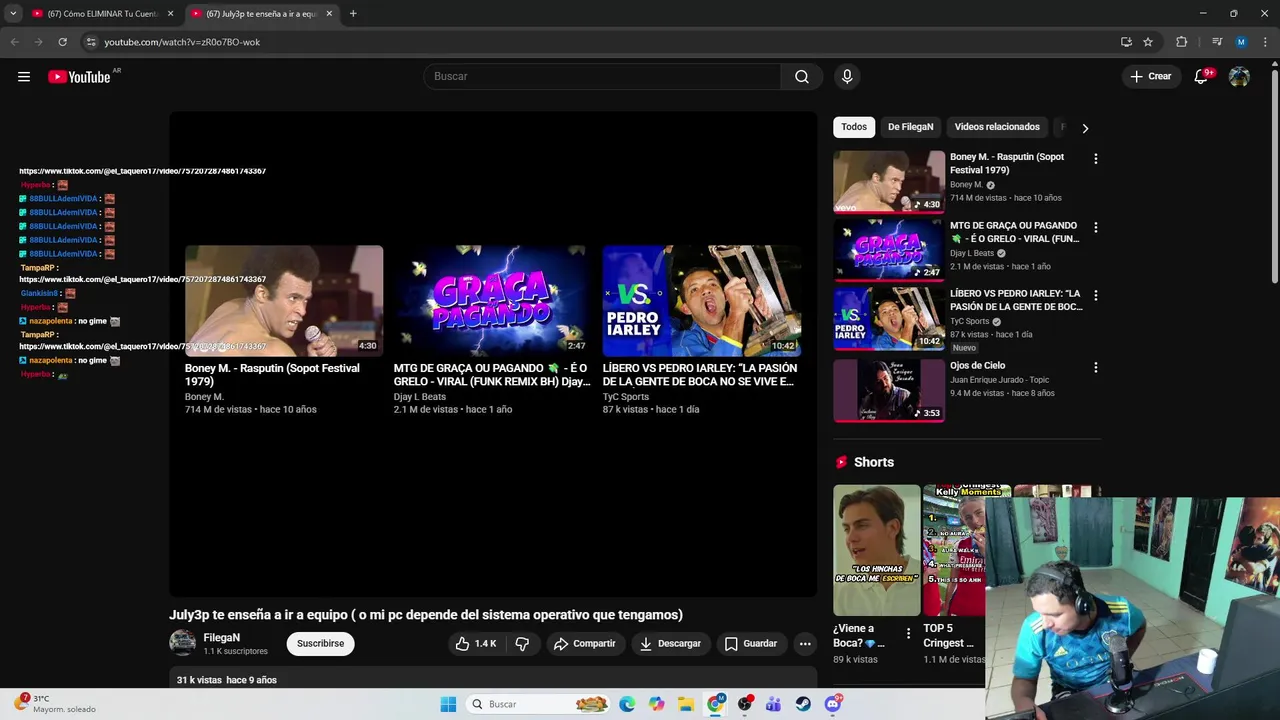Open Chrome profile M avatar
This screenshot has height=720, width=1280.
(1241, 42)
